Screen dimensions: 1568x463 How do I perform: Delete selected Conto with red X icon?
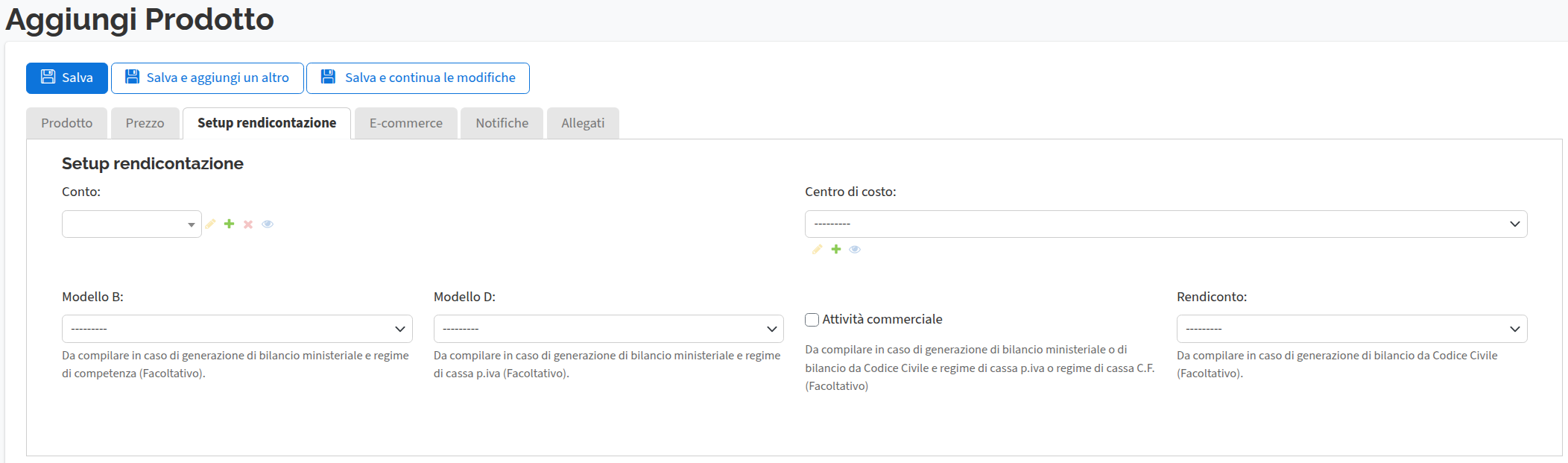[x=248, y=224]
